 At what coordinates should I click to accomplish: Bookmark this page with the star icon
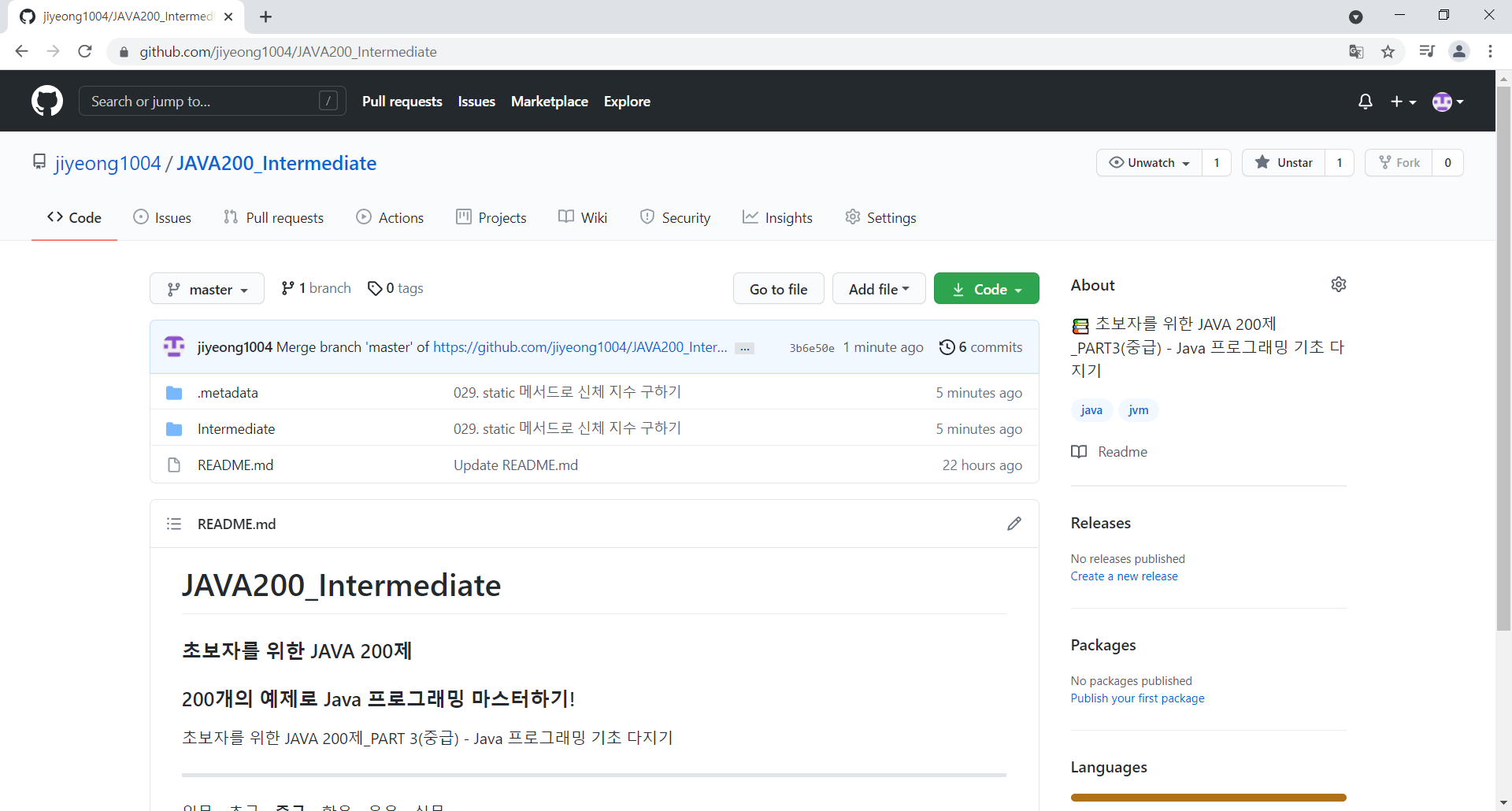(1388, 51)
